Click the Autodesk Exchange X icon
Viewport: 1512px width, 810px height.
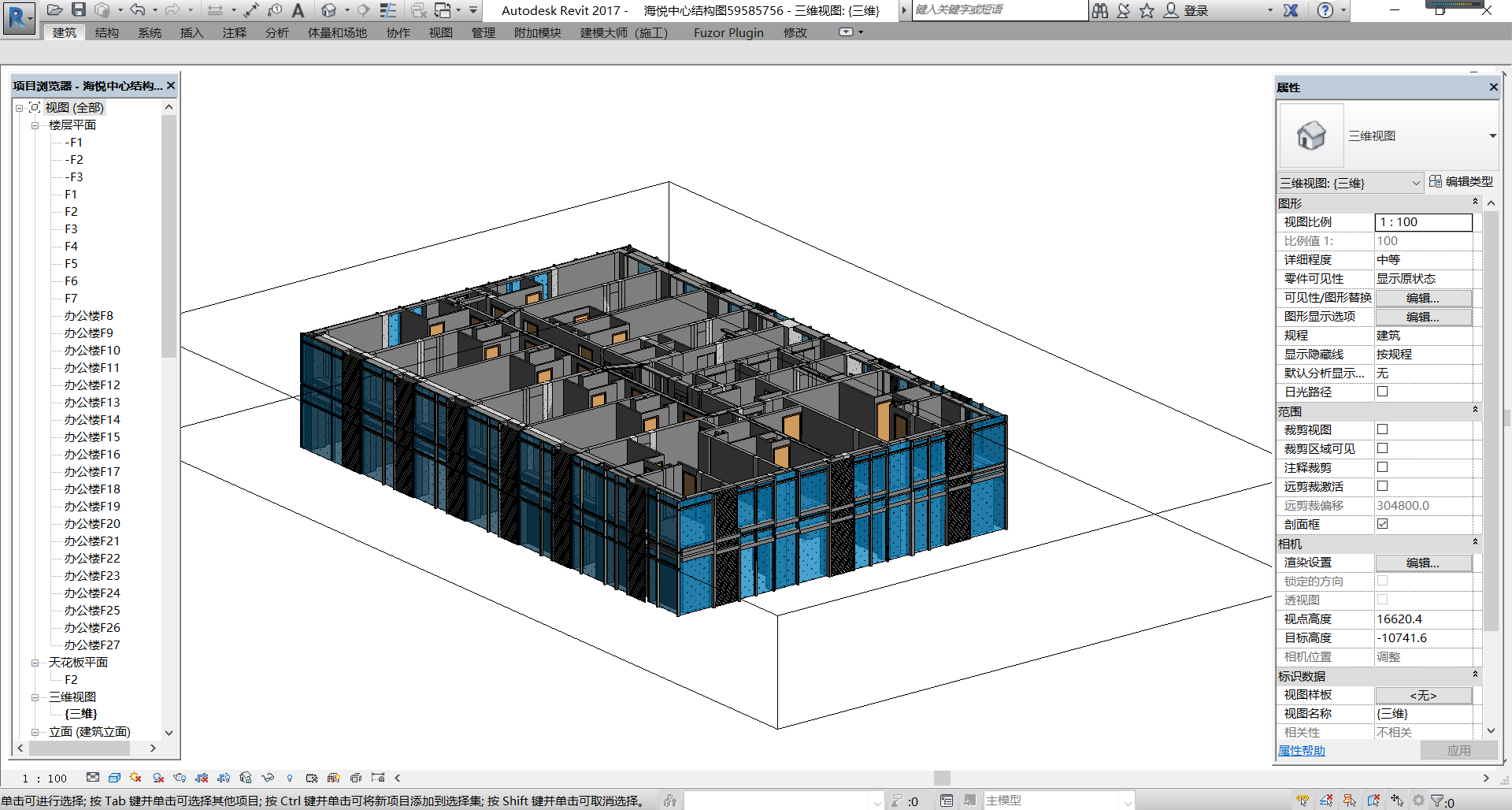coord(1291,10)
